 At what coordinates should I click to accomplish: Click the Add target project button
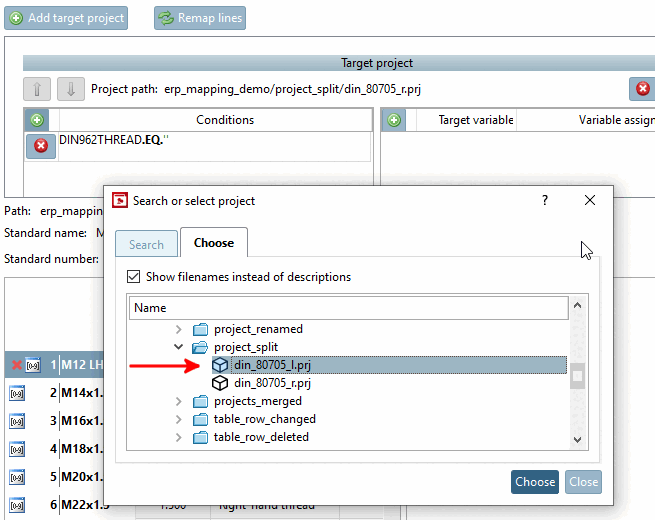69,18
